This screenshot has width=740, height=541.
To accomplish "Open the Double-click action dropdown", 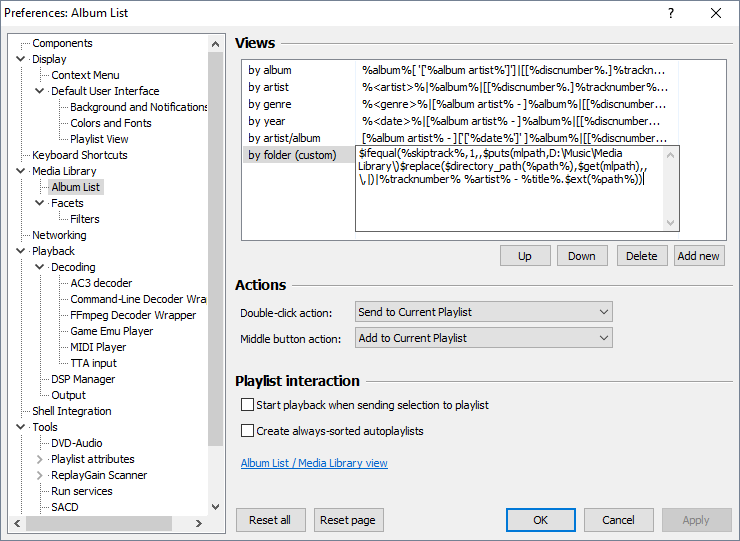I will click(483, 312).
